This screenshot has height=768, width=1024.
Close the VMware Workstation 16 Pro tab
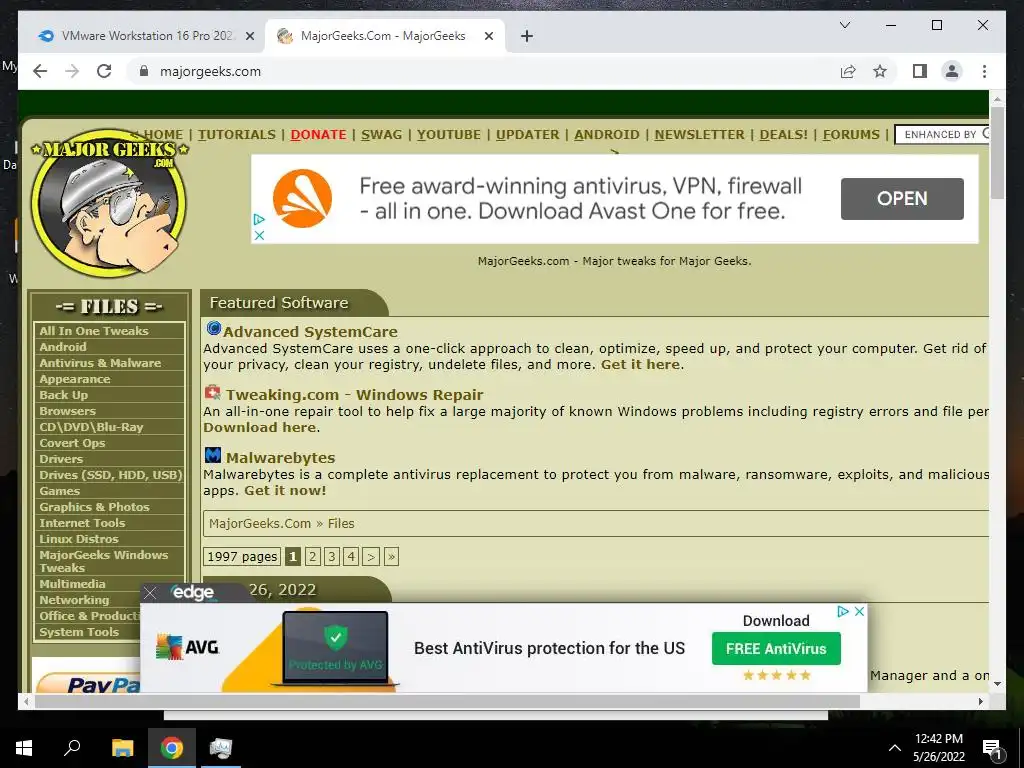pos(249,37)
